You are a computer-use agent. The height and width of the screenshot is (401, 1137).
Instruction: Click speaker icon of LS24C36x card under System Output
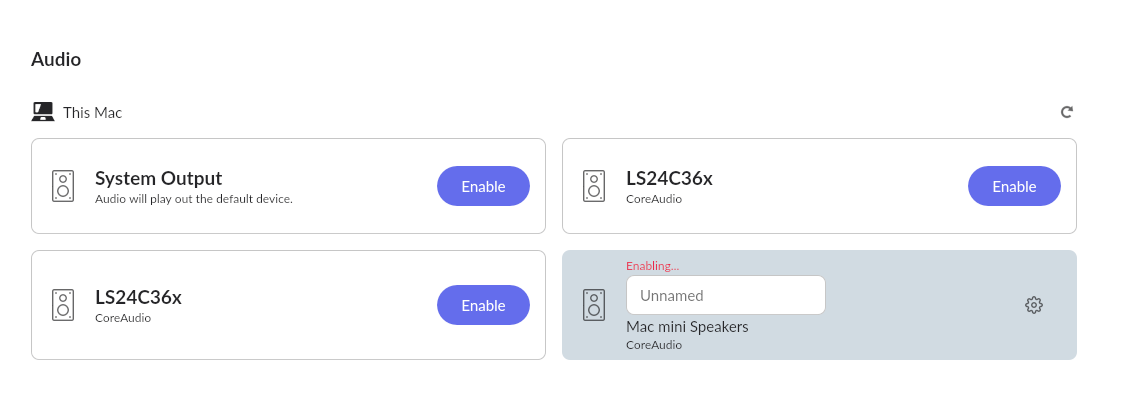pos(63,305)
